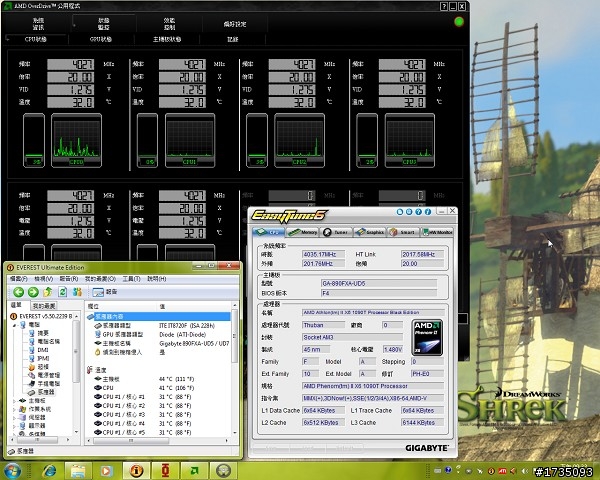Switch to the Smart tab in EasyTune6
This screenshot has height=480, width=600.
click(x=403, y=232)
